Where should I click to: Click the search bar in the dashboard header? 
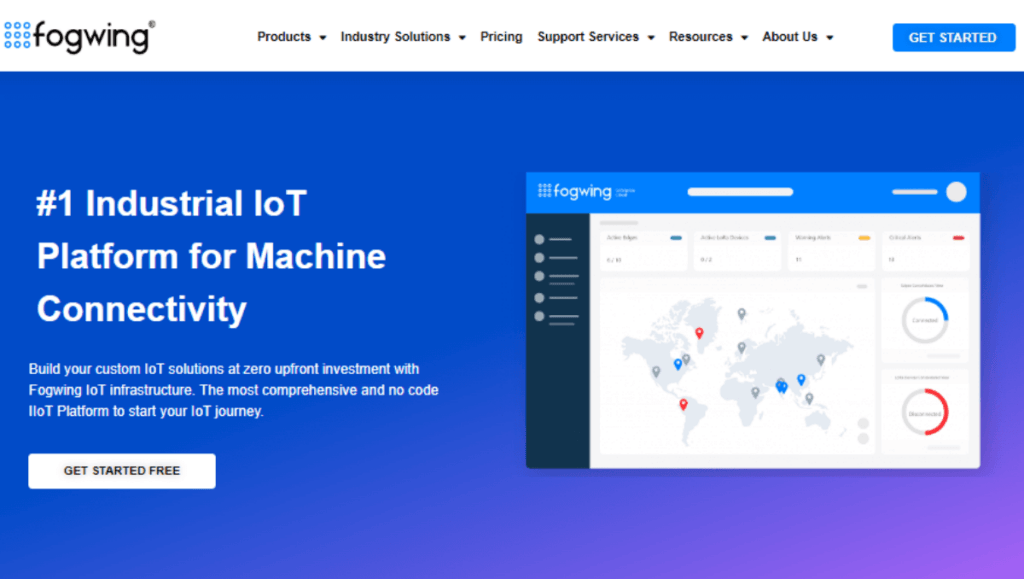[x=740, y=192]
